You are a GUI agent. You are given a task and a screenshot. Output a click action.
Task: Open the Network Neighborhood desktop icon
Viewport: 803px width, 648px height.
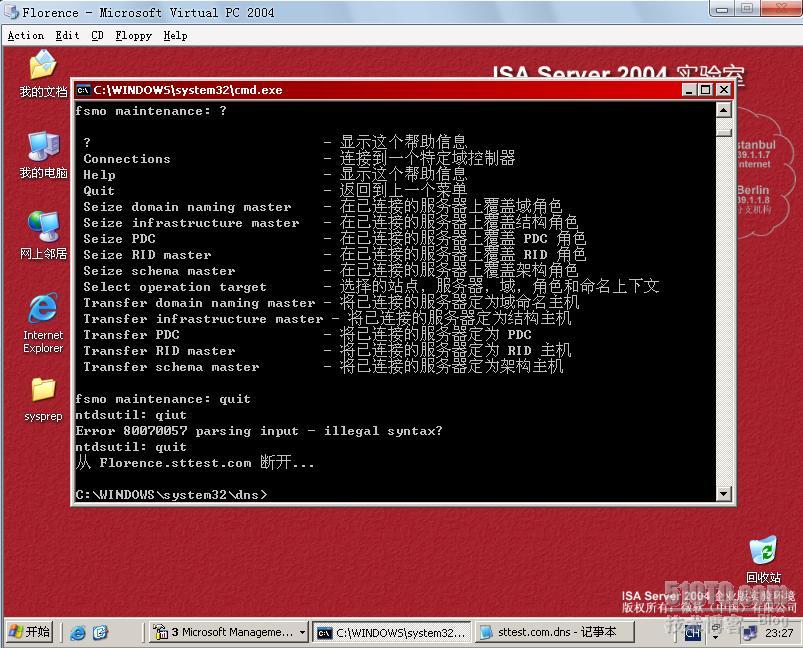click(43, 235)
